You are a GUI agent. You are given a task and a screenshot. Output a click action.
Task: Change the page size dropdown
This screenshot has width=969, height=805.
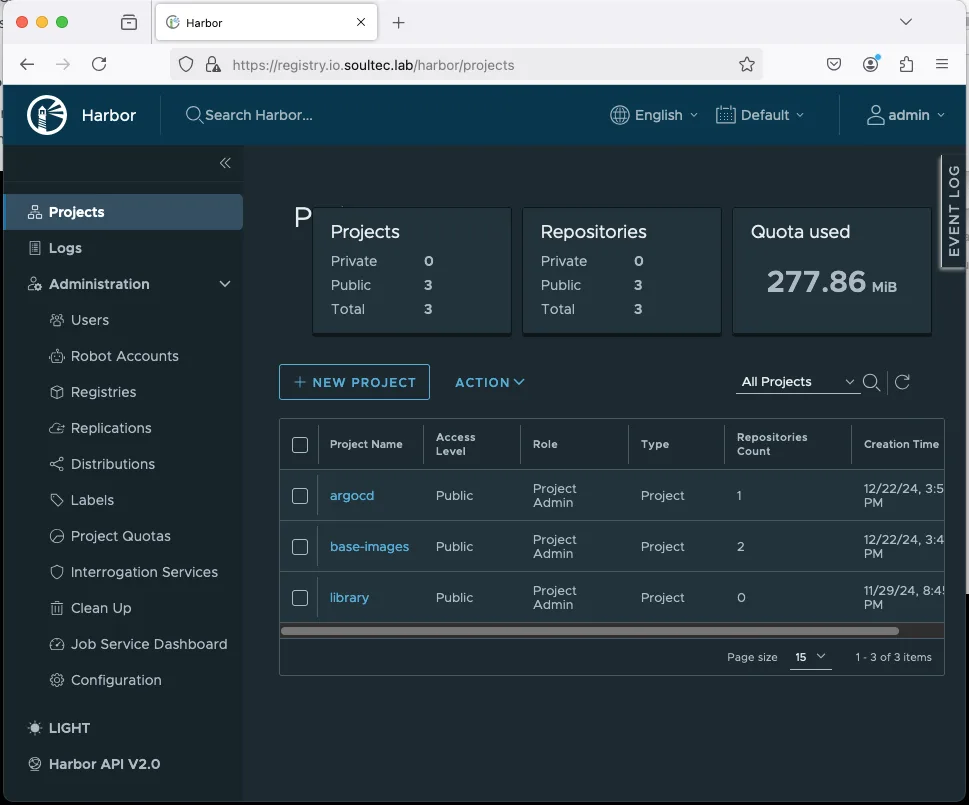coord(810,657)
